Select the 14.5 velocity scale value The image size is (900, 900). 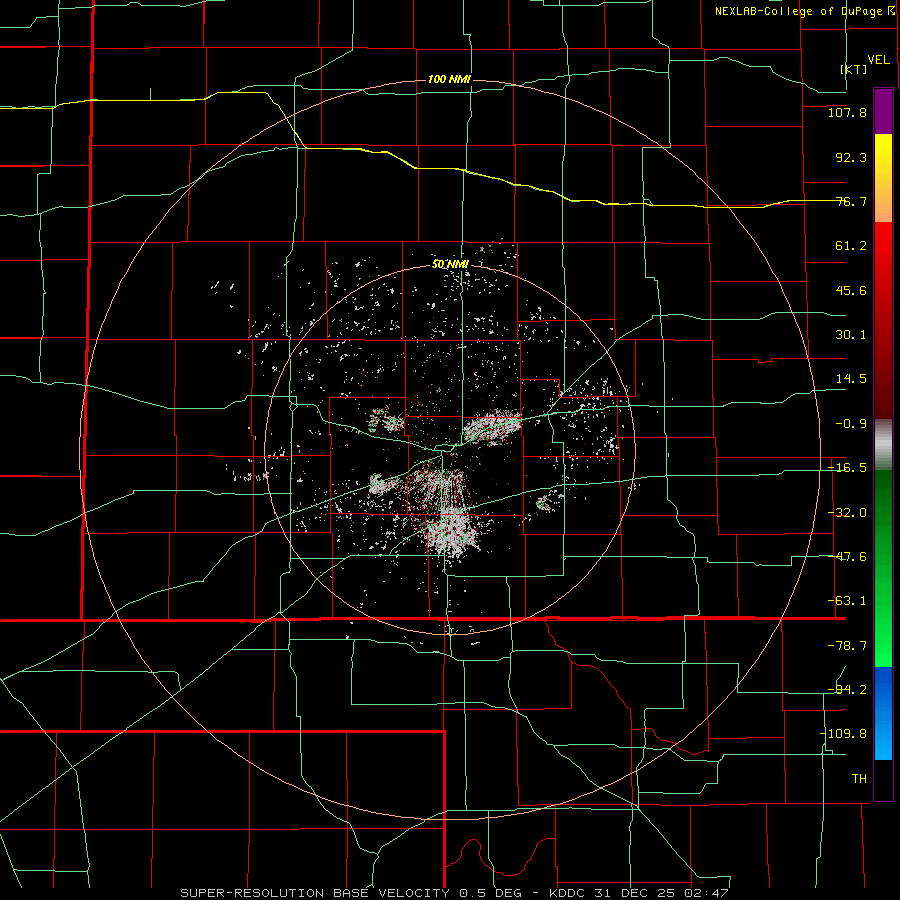[851, 379]
